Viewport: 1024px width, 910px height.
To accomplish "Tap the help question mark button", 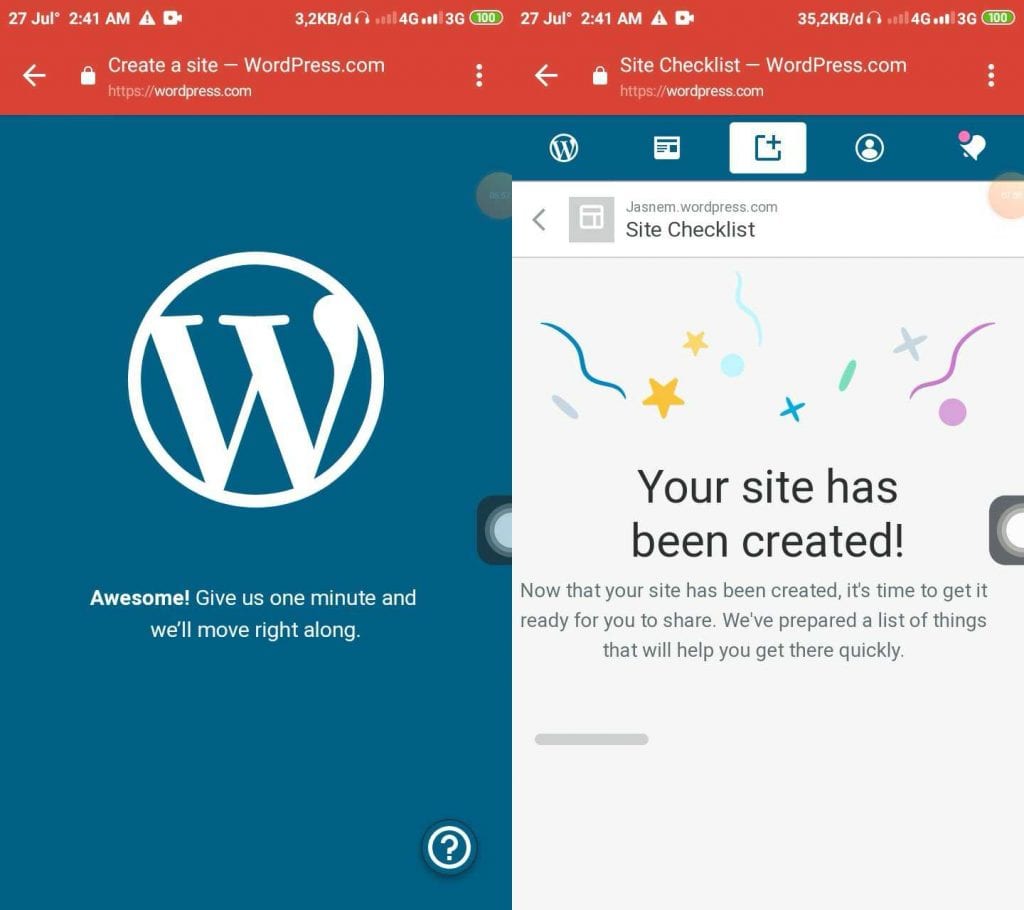I will 449,847.
